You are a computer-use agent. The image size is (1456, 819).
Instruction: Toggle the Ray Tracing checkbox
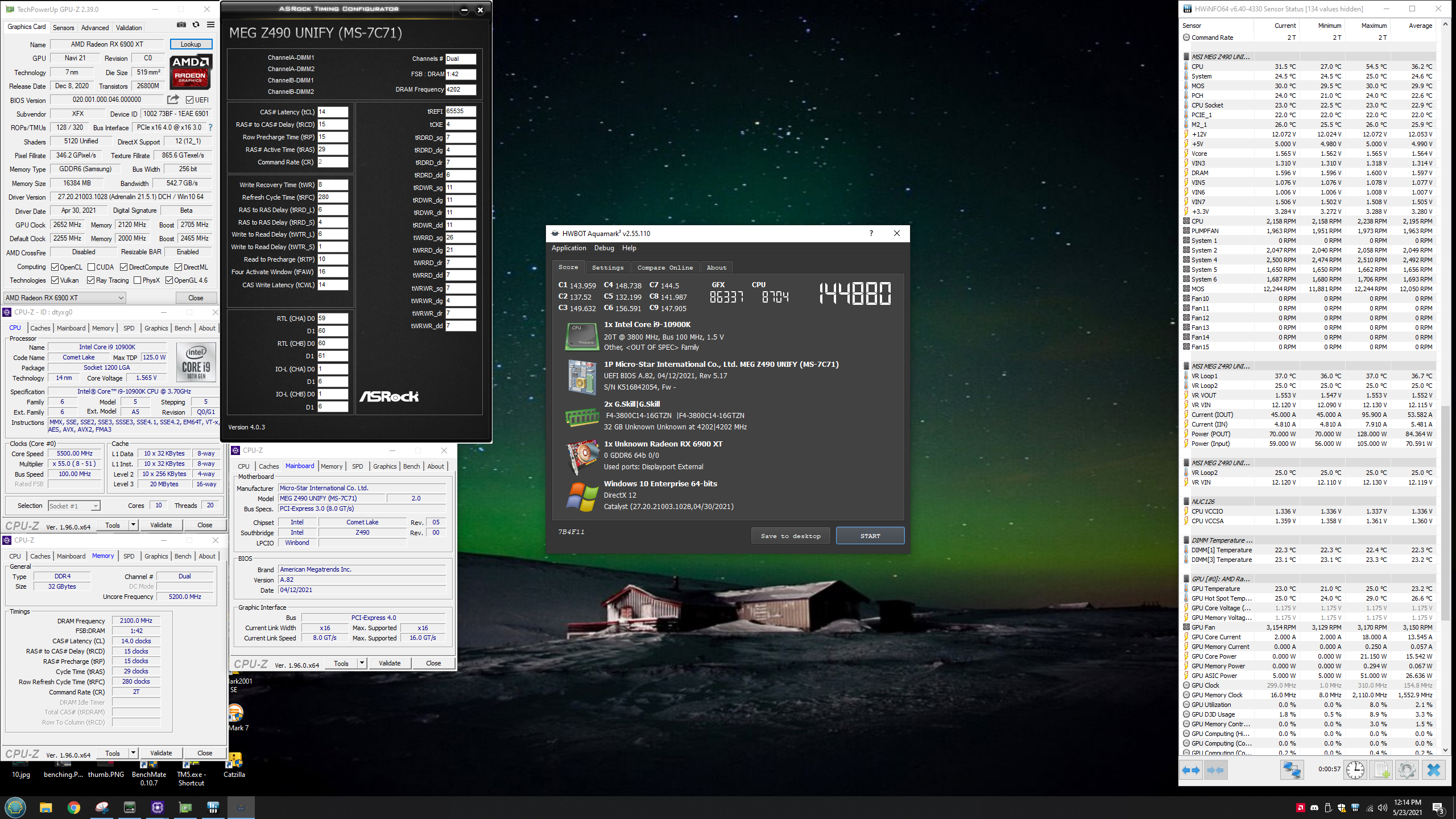pyautogui.click(x=90, y=280)
